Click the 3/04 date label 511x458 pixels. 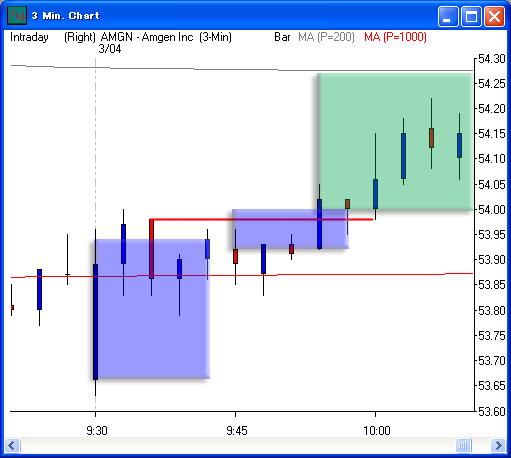click(x=110, y=49)
